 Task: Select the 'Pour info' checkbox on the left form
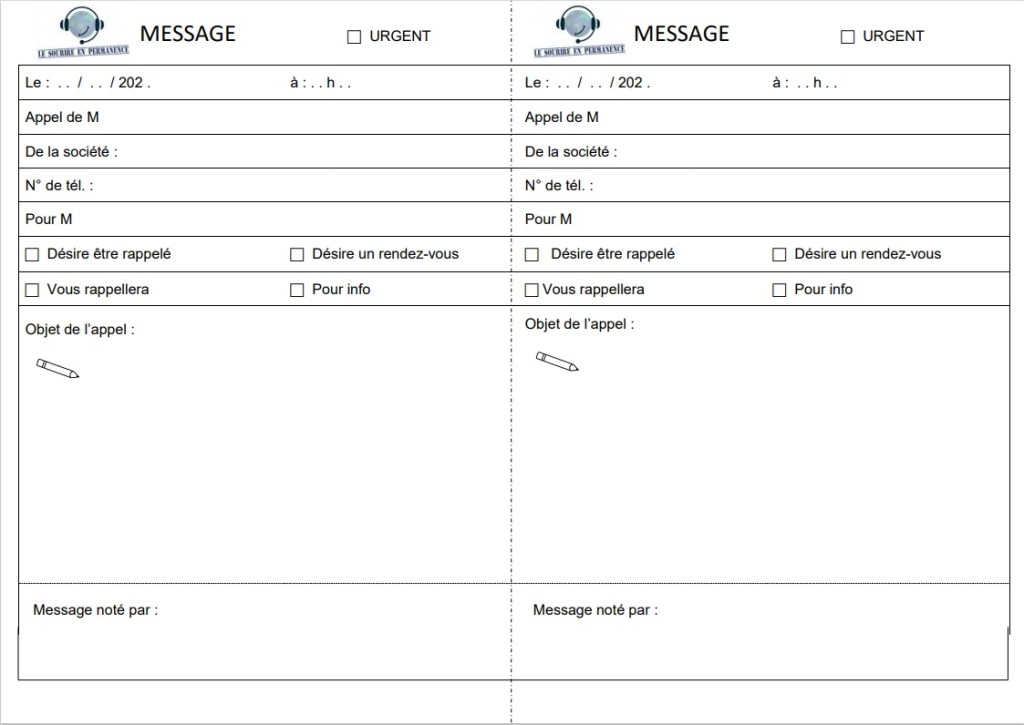click(x=297, y=290)
